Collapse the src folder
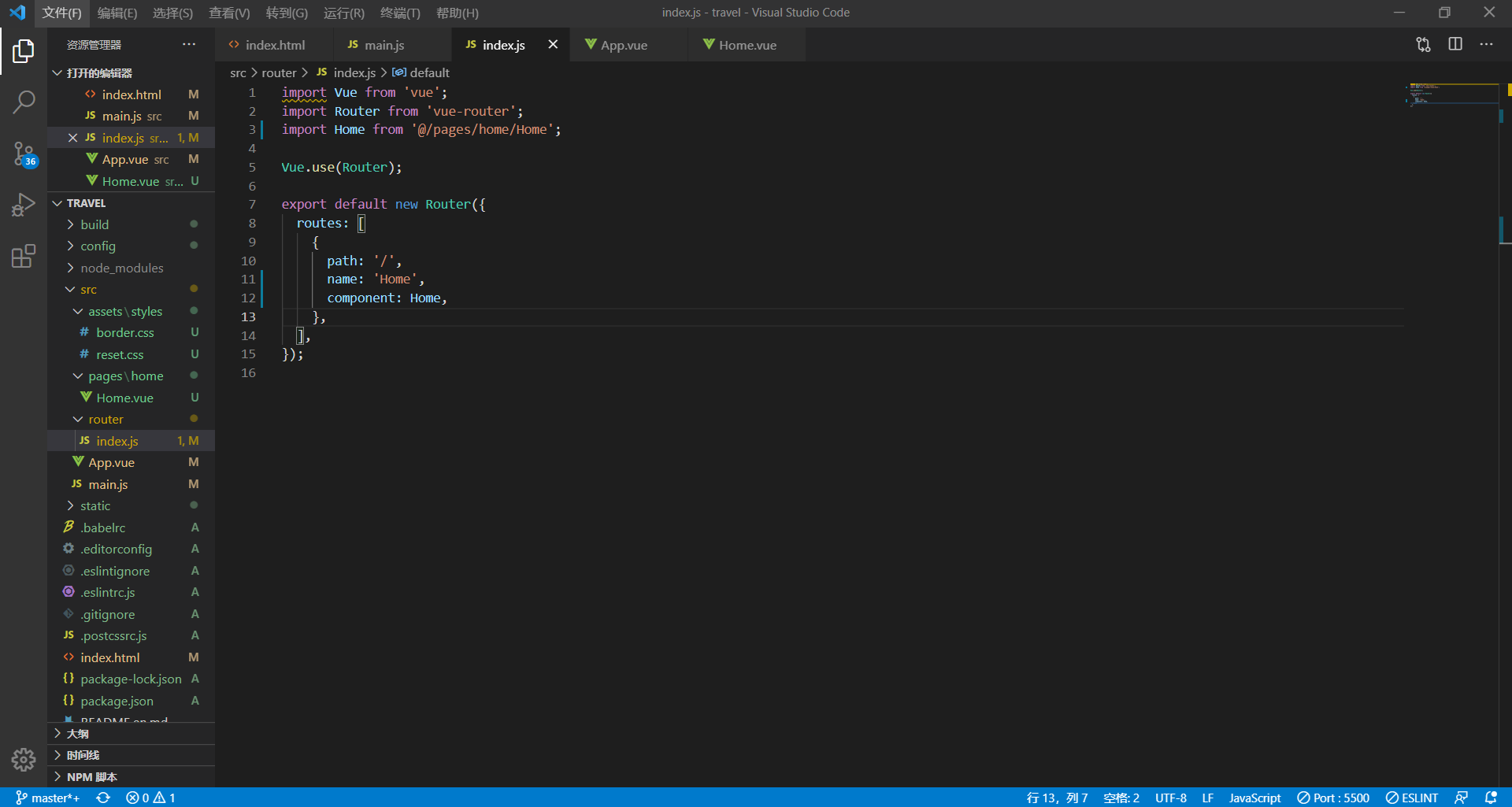 point(131,290)
